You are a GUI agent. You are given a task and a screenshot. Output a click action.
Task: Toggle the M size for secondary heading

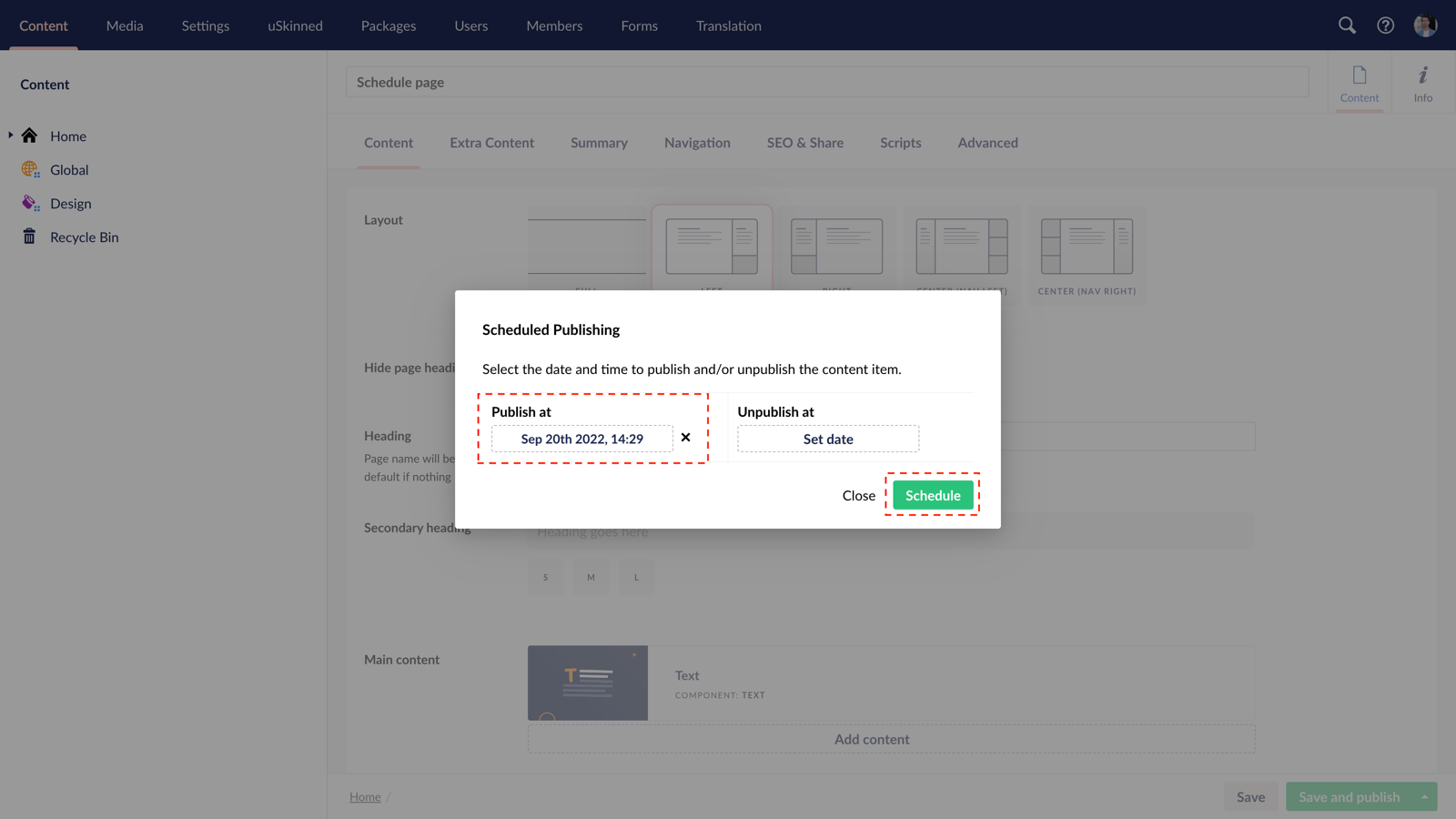click(591, 576)
